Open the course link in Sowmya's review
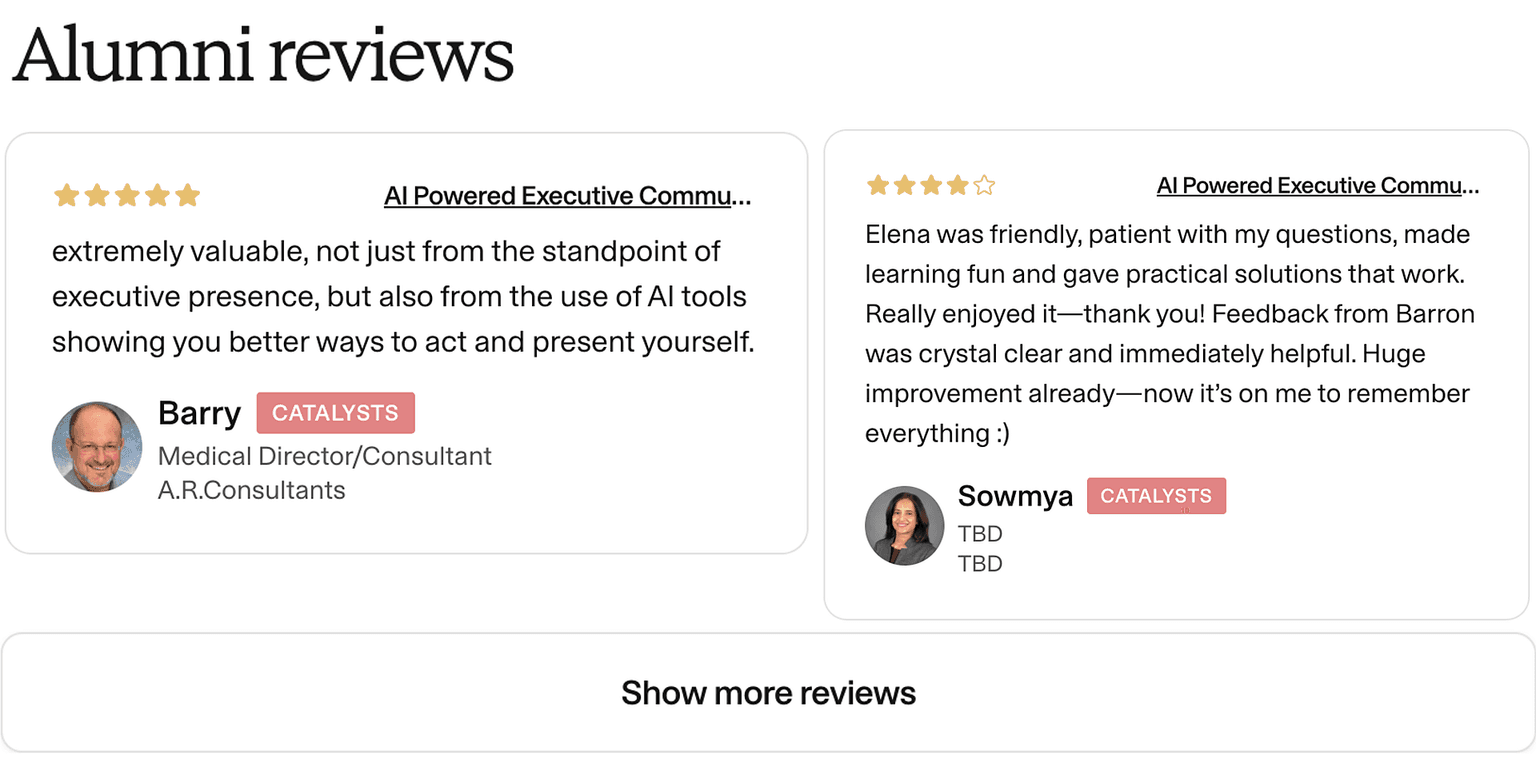Viewport: 1536px width, 762px height. coord(1317,186)
